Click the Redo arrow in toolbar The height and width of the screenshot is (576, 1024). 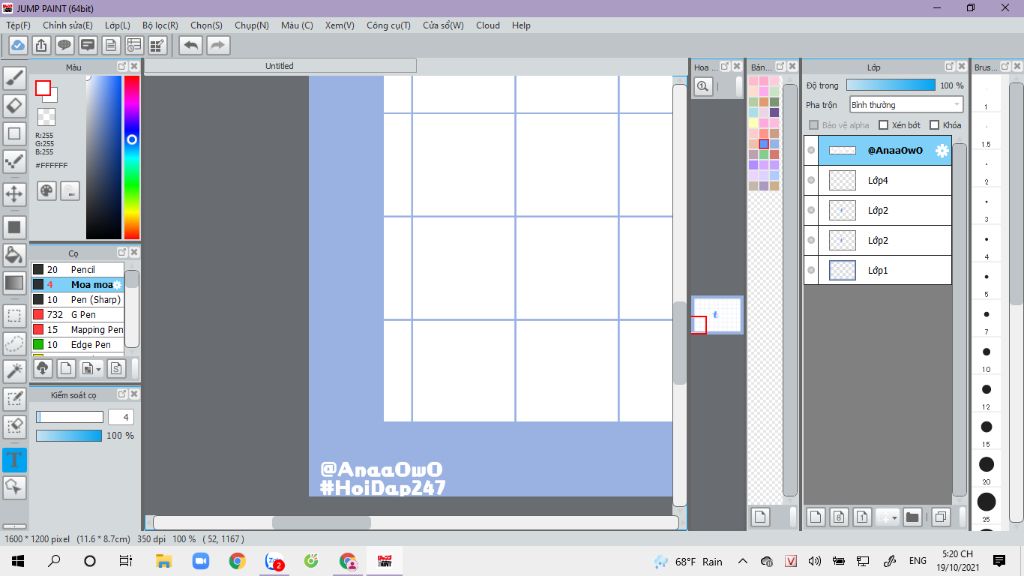coord(218,45)
